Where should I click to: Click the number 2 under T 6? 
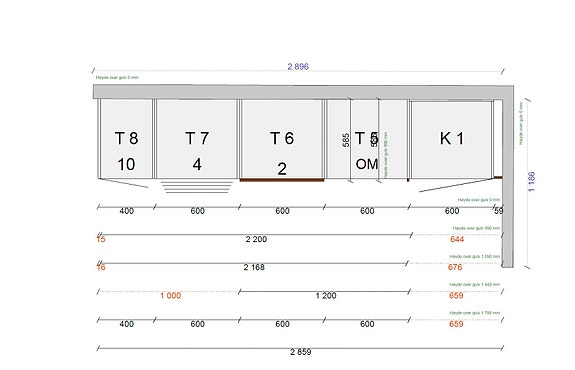282,169
